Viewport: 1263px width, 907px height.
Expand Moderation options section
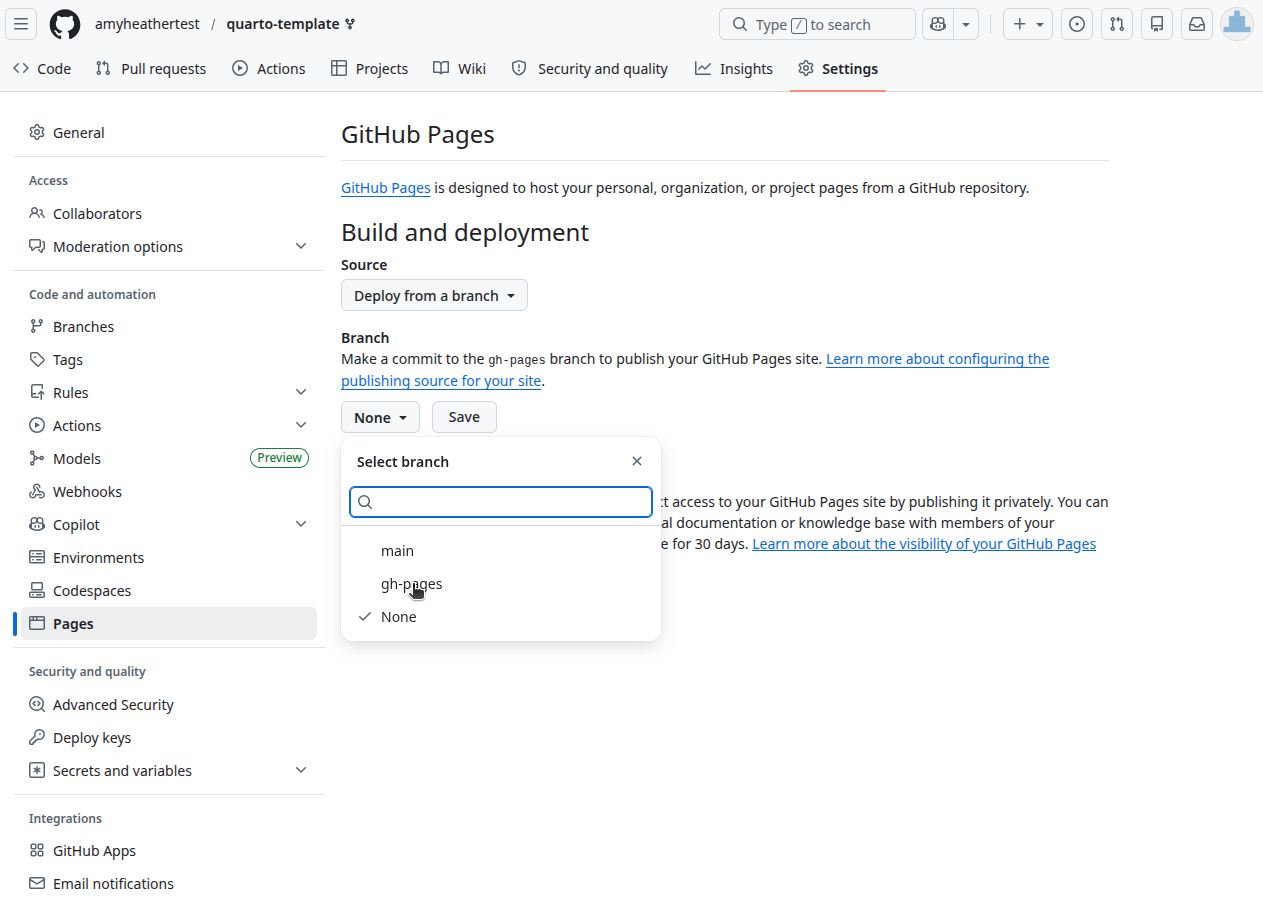pos(169,246)
